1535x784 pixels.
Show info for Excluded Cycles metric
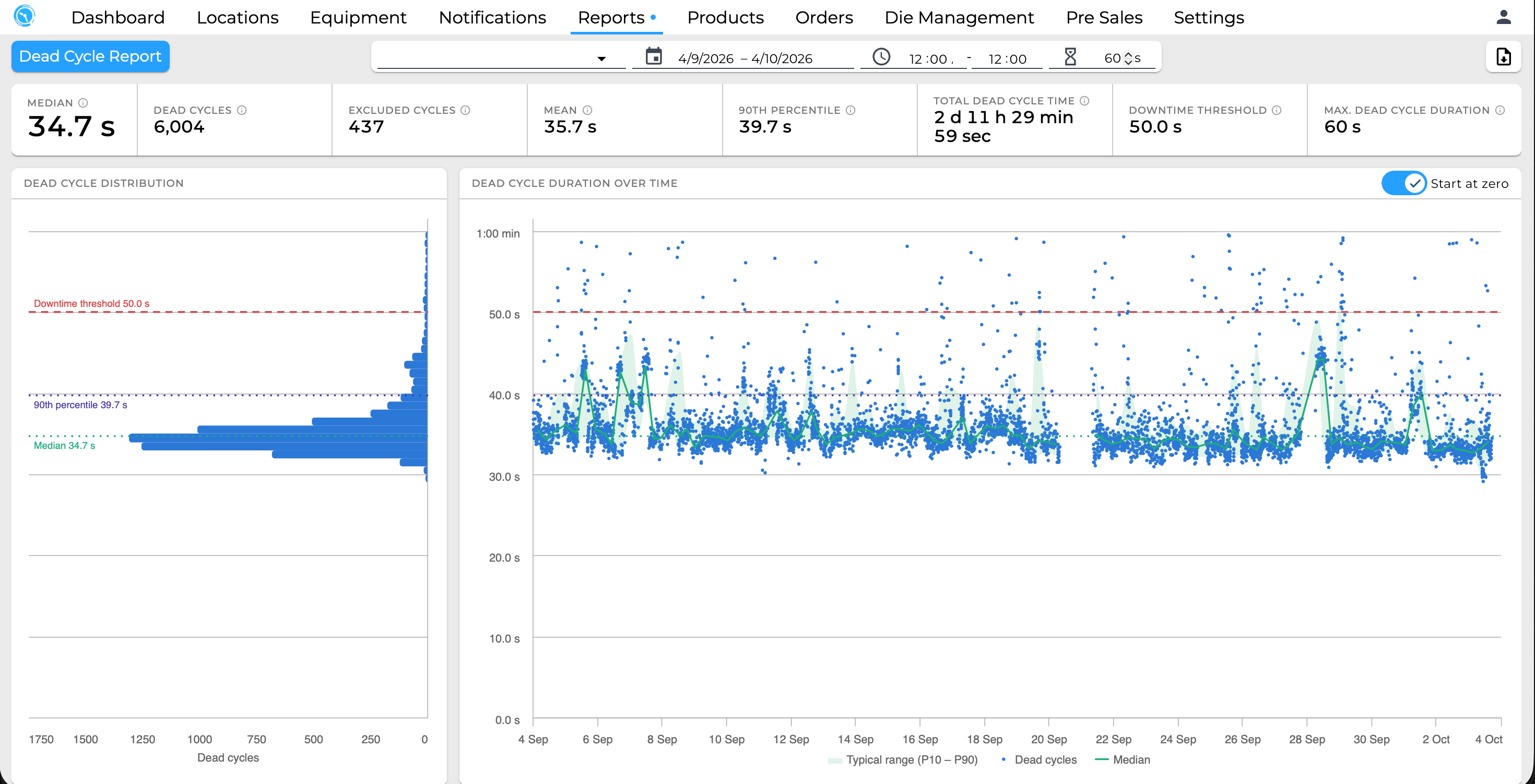tap(465, 110)
